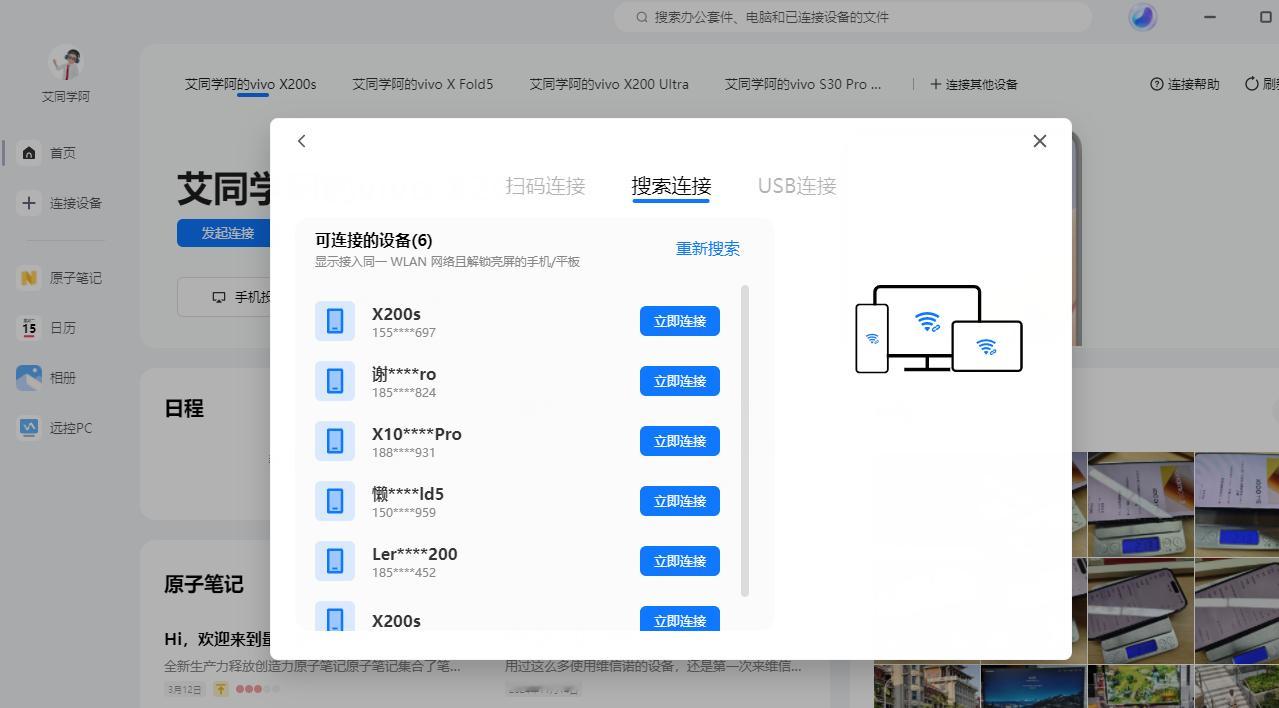Open 相册 in the sidebar

pos(48,378)
